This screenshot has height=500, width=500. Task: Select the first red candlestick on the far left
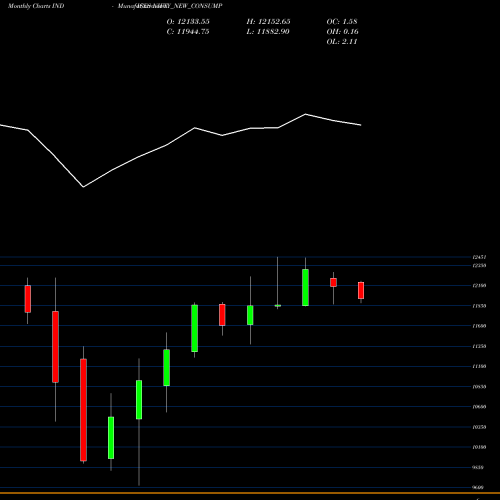[28, 299]
